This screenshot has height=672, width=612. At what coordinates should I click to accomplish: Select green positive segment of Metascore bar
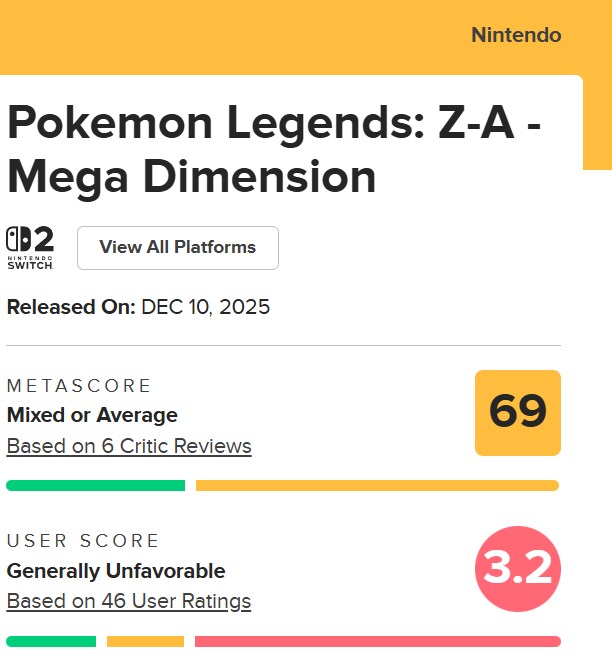click(x=95, y=486)
